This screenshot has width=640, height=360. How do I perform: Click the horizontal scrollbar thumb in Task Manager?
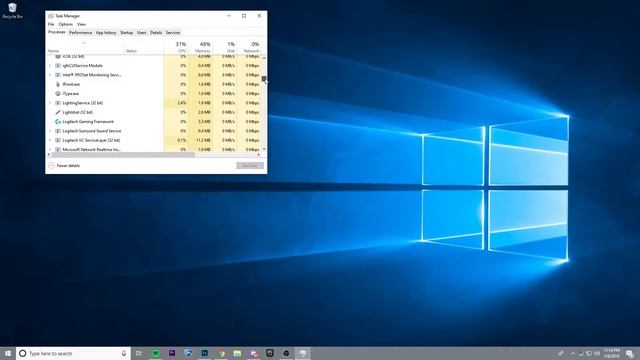coord(122,155)
